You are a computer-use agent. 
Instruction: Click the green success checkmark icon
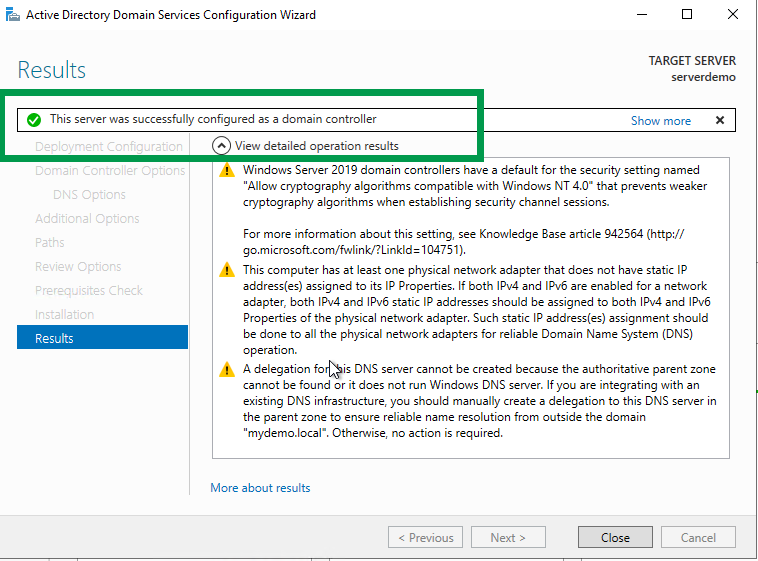pyautogui.click(x=34, y=119)
